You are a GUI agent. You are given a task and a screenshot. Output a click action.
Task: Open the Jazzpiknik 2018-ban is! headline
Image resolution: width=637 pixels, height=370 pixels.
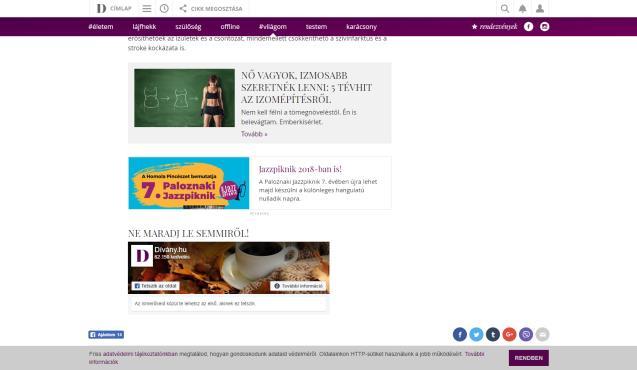[x=300, y=169]
